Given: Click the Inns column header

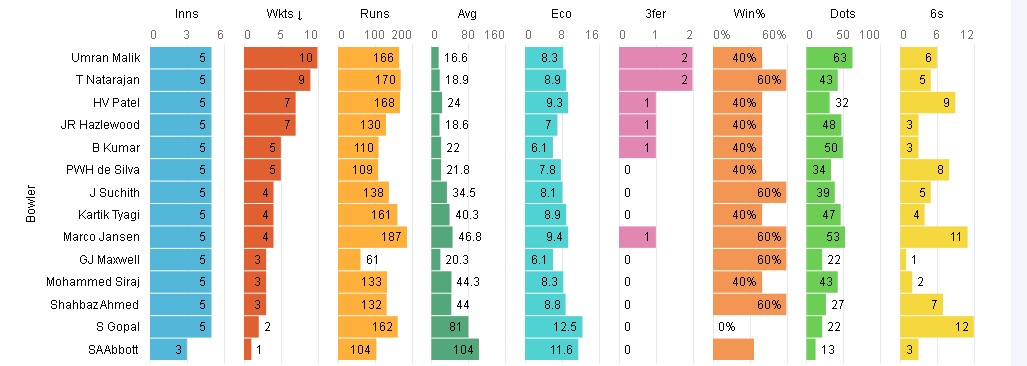Looking at the screenshot, I should click(x=187, y=14).
